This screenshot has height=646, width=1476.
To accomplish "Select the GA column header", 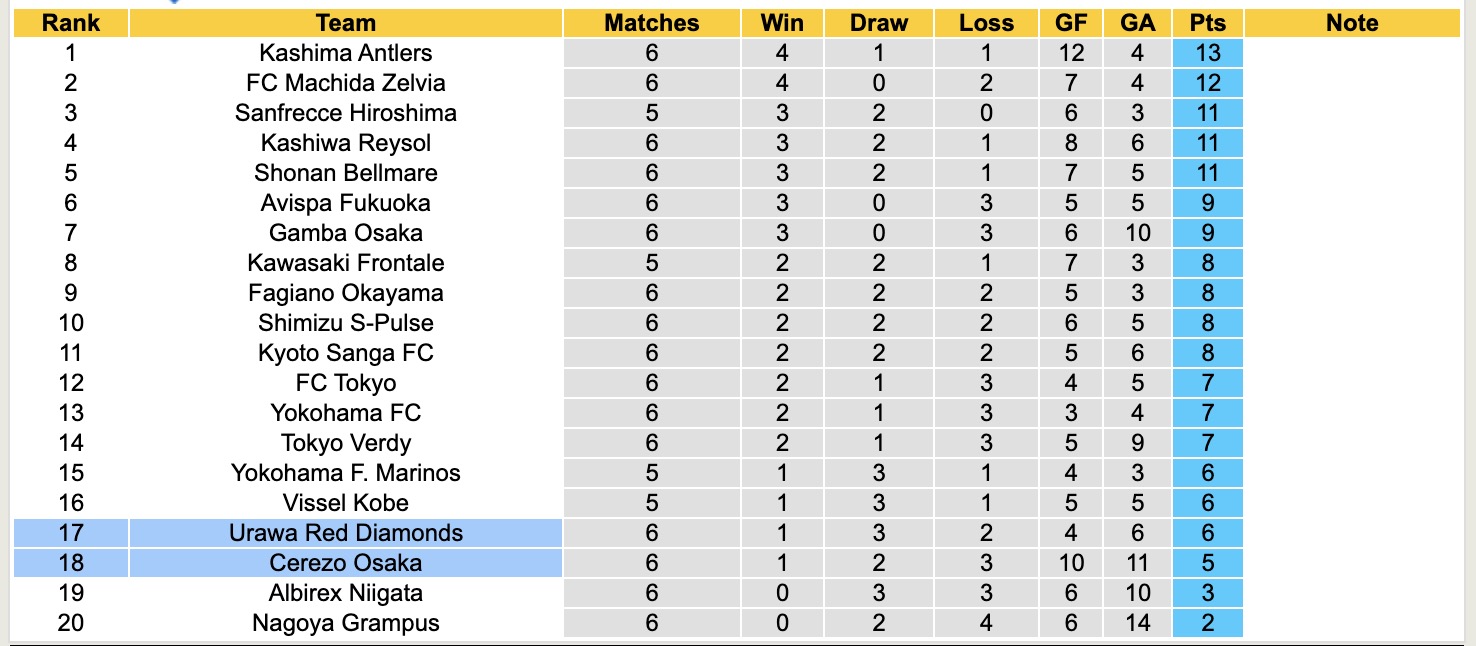I will pos(1138,23).
